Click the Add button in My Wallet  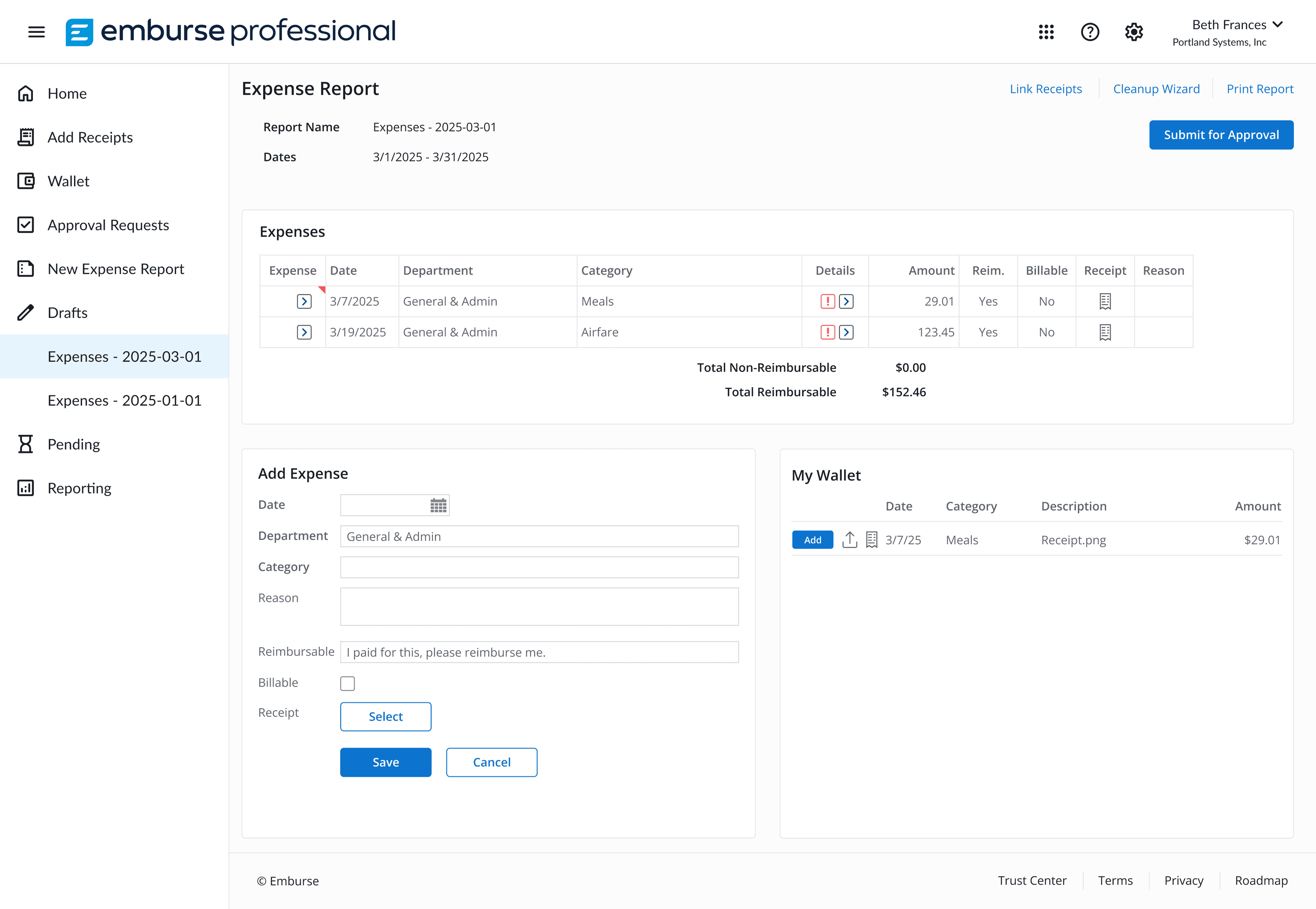[x=812, y=539]
